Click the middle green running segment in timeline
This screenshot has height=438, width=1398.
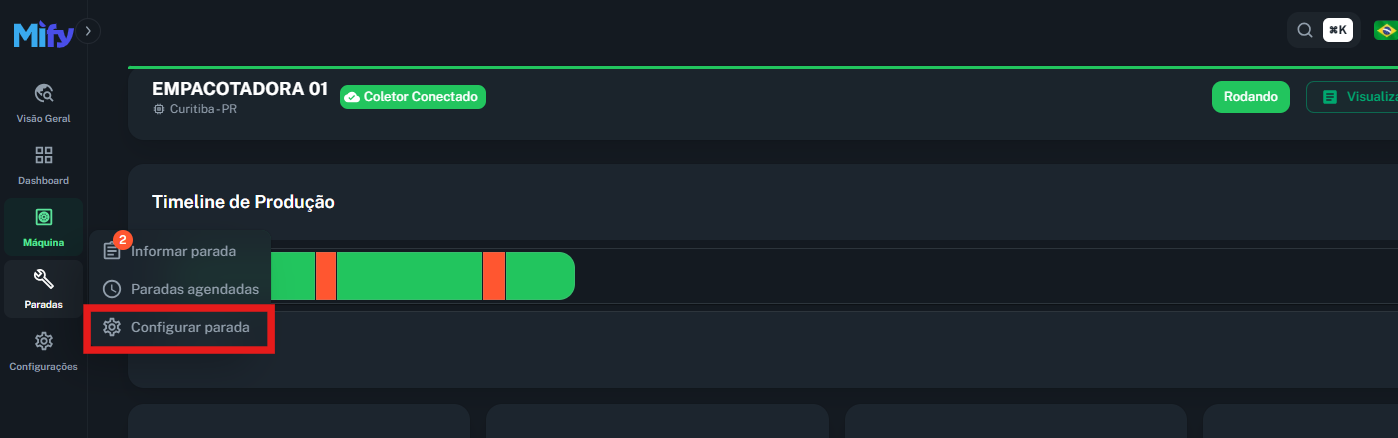coord(409,276)
